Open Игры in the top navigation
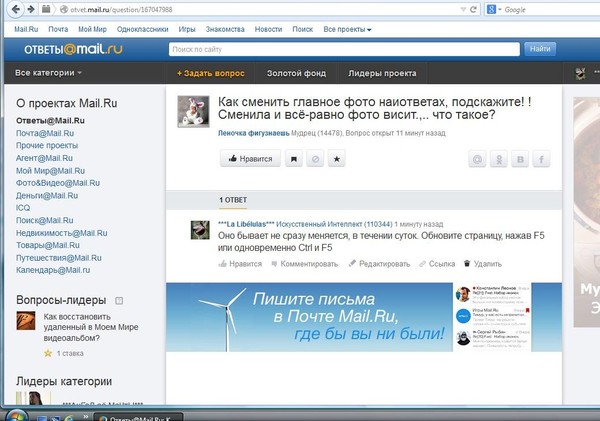The image size is (600, 421). (x=187, y=29)
